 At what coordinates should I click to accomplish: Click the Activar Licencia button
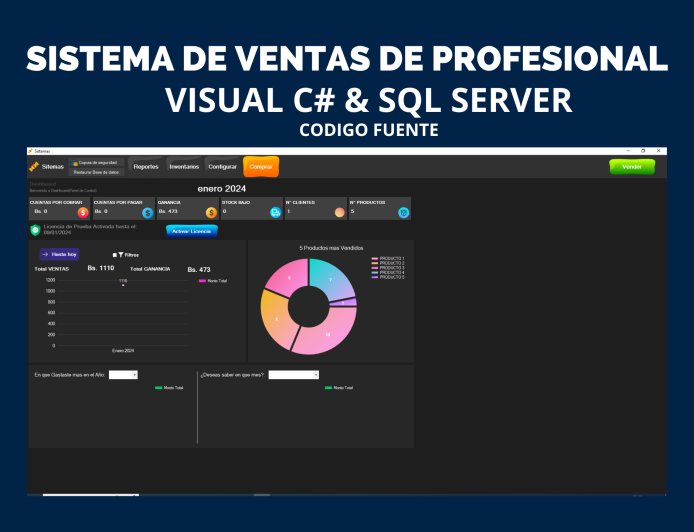point(192,231)
